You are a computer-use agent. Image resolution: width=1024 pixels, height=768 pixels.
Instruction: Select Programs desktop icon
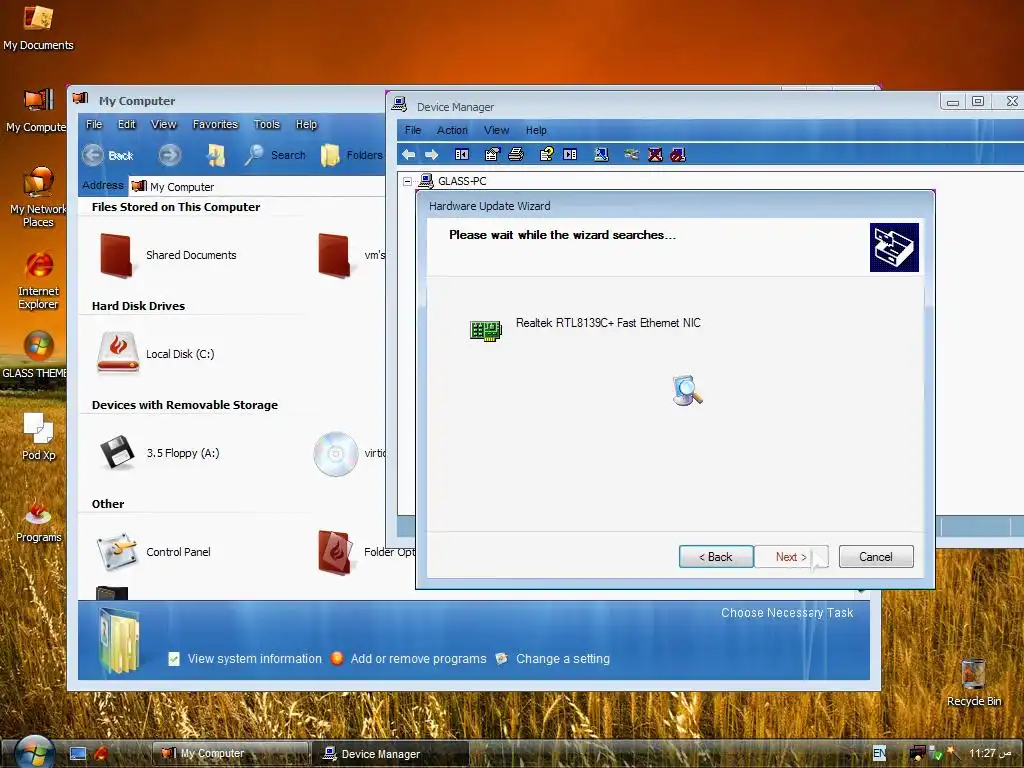coord(39,520)
